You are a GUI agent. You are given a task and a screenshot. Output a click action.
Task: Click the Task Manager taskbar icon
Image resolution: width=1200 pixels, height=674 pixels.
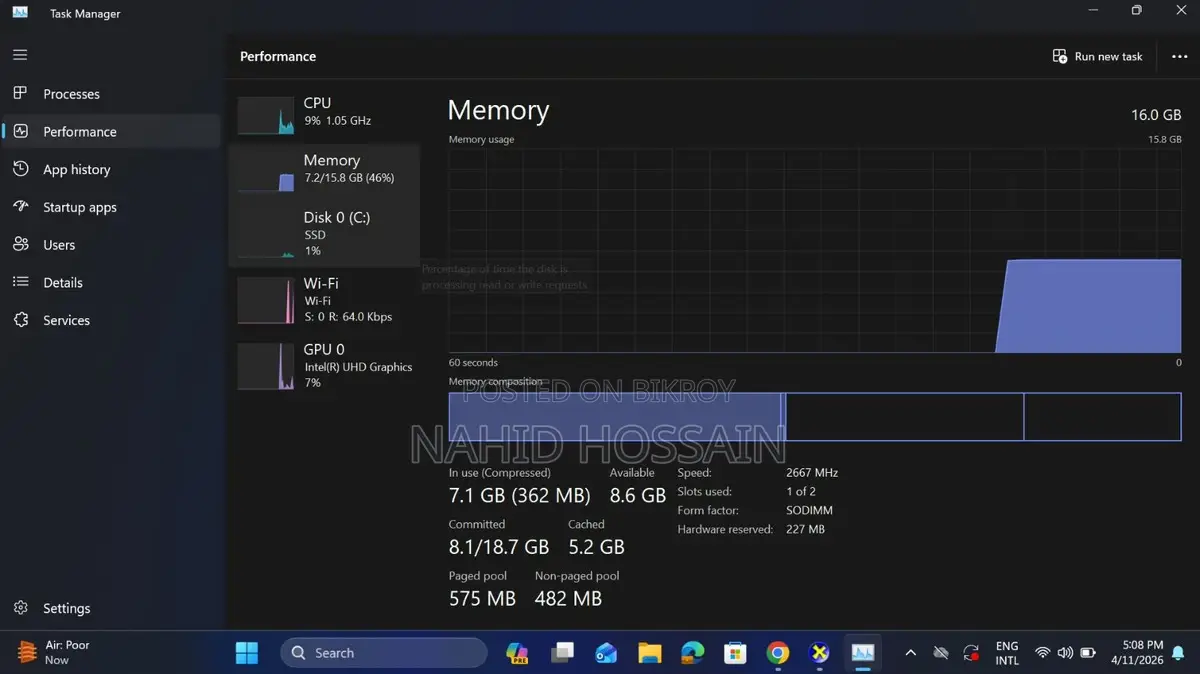point(863,653)
